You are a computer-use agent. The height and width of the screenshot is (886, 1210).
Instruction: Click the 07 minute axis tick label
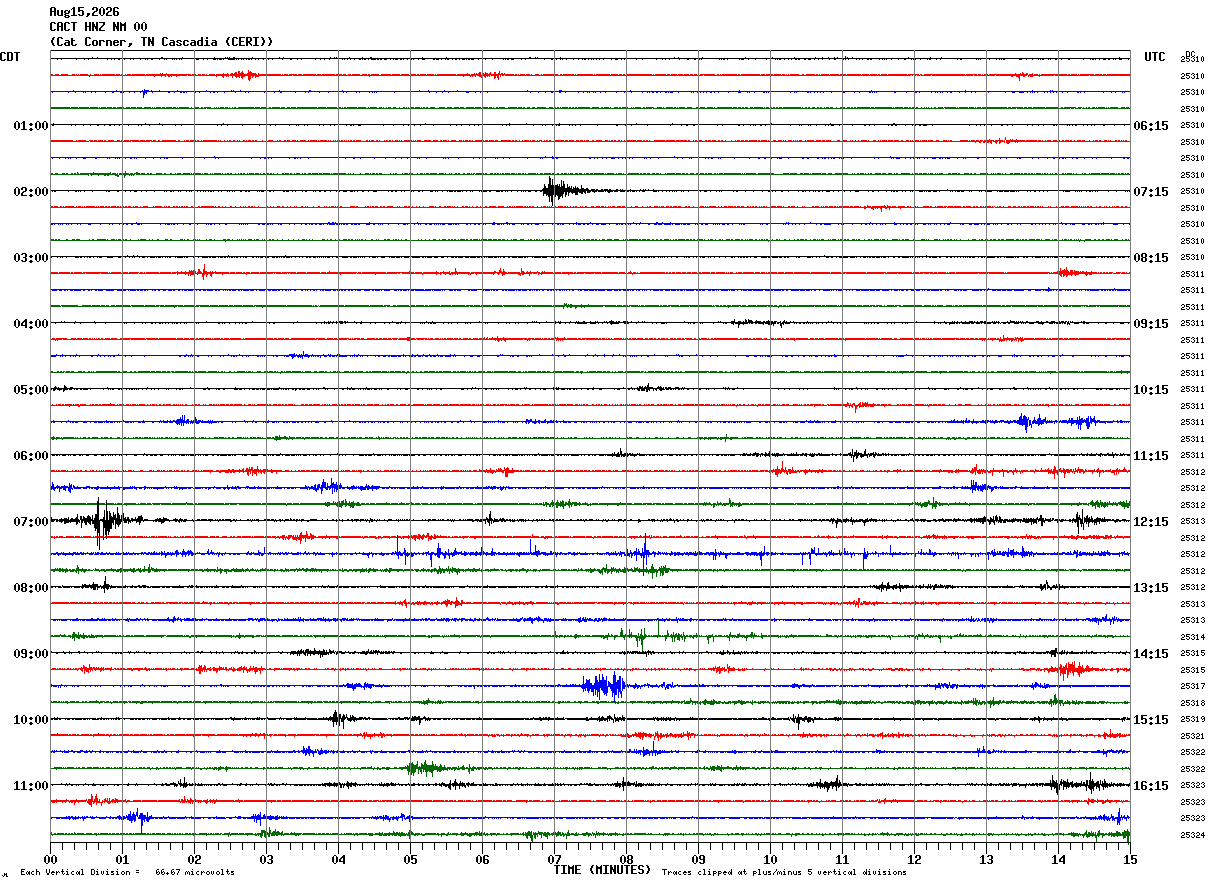pyautogui.click(x=554, y=859)
